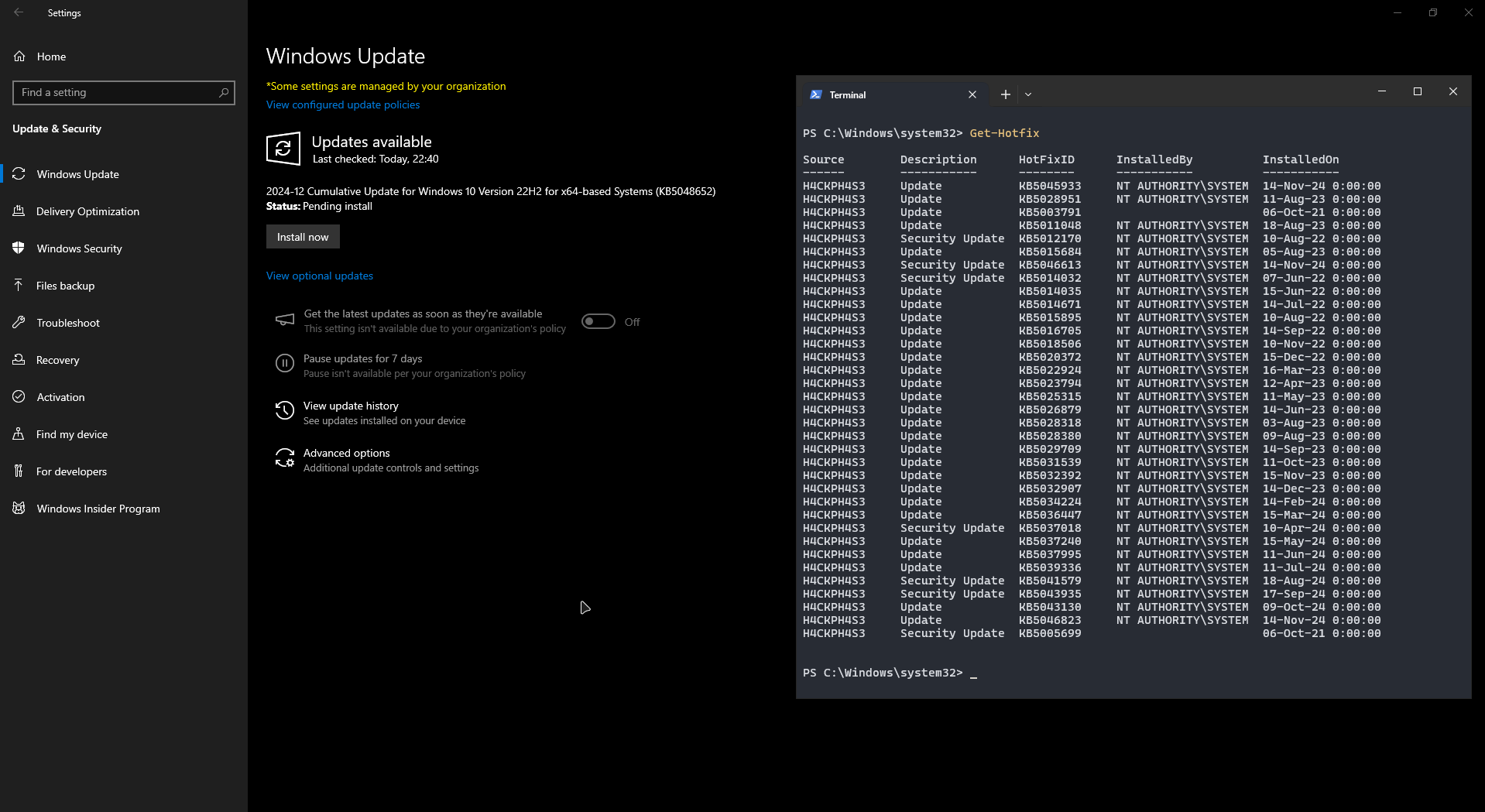Open Delivery Optimization icon

point(19,211)
